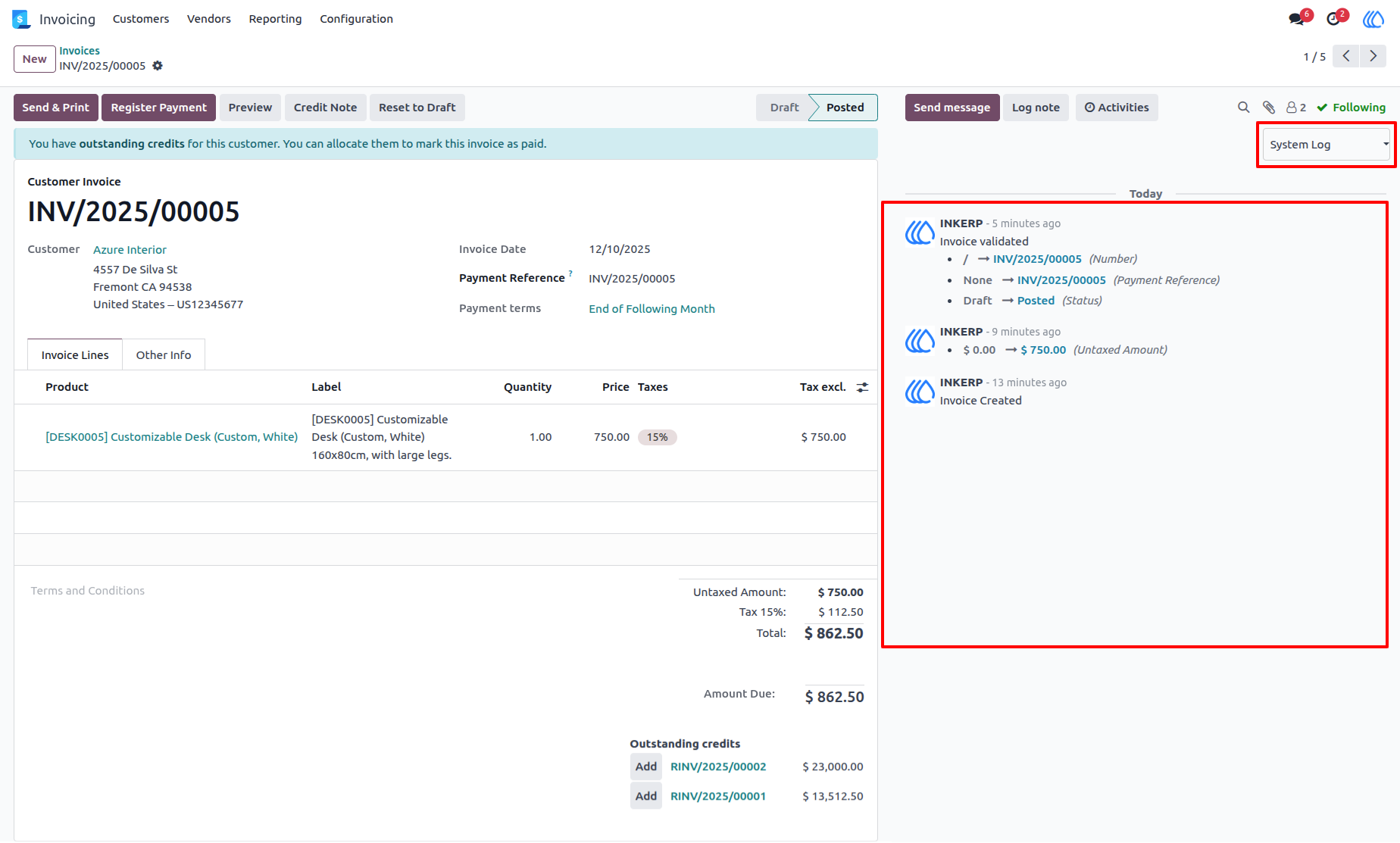Click the Log note button

coord(1036,108)
